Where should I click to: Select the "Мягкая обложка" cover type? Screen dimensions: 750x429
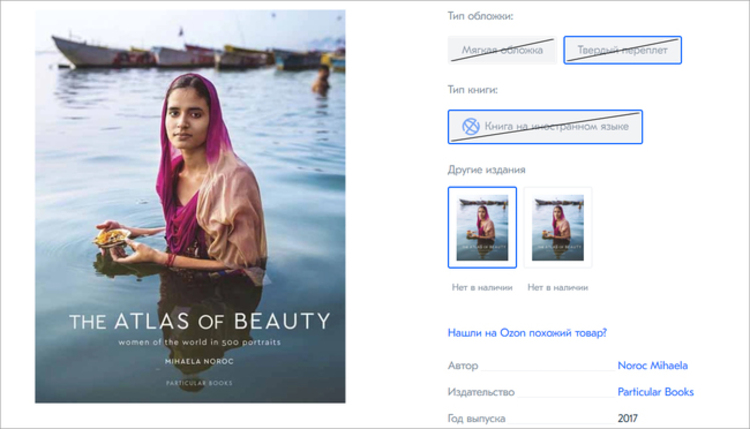[502, 50]
